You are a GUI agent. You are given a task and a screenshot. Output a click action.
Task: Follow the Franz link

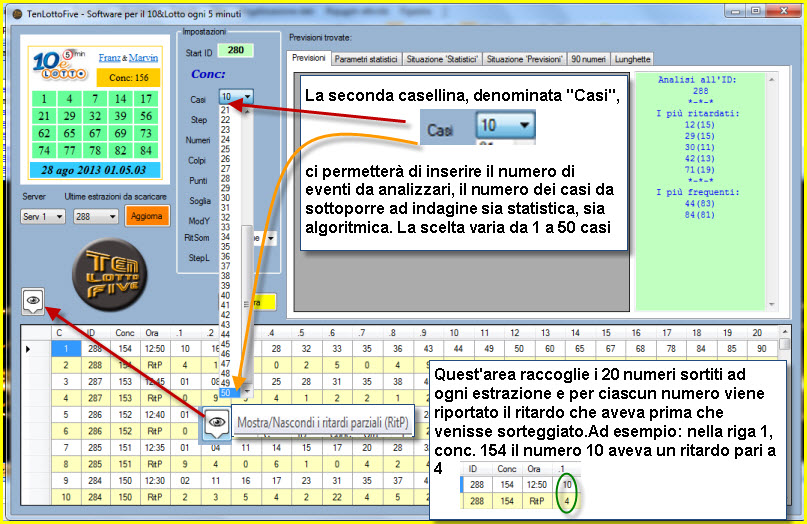click(x=109, y=58)
